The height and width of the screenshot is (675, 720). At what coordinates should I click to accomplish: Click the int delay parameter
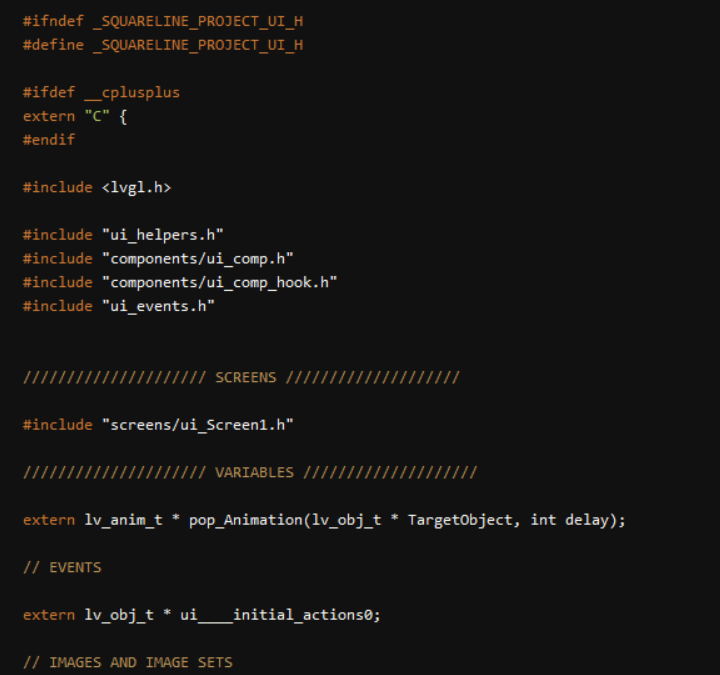pos(563,520)
